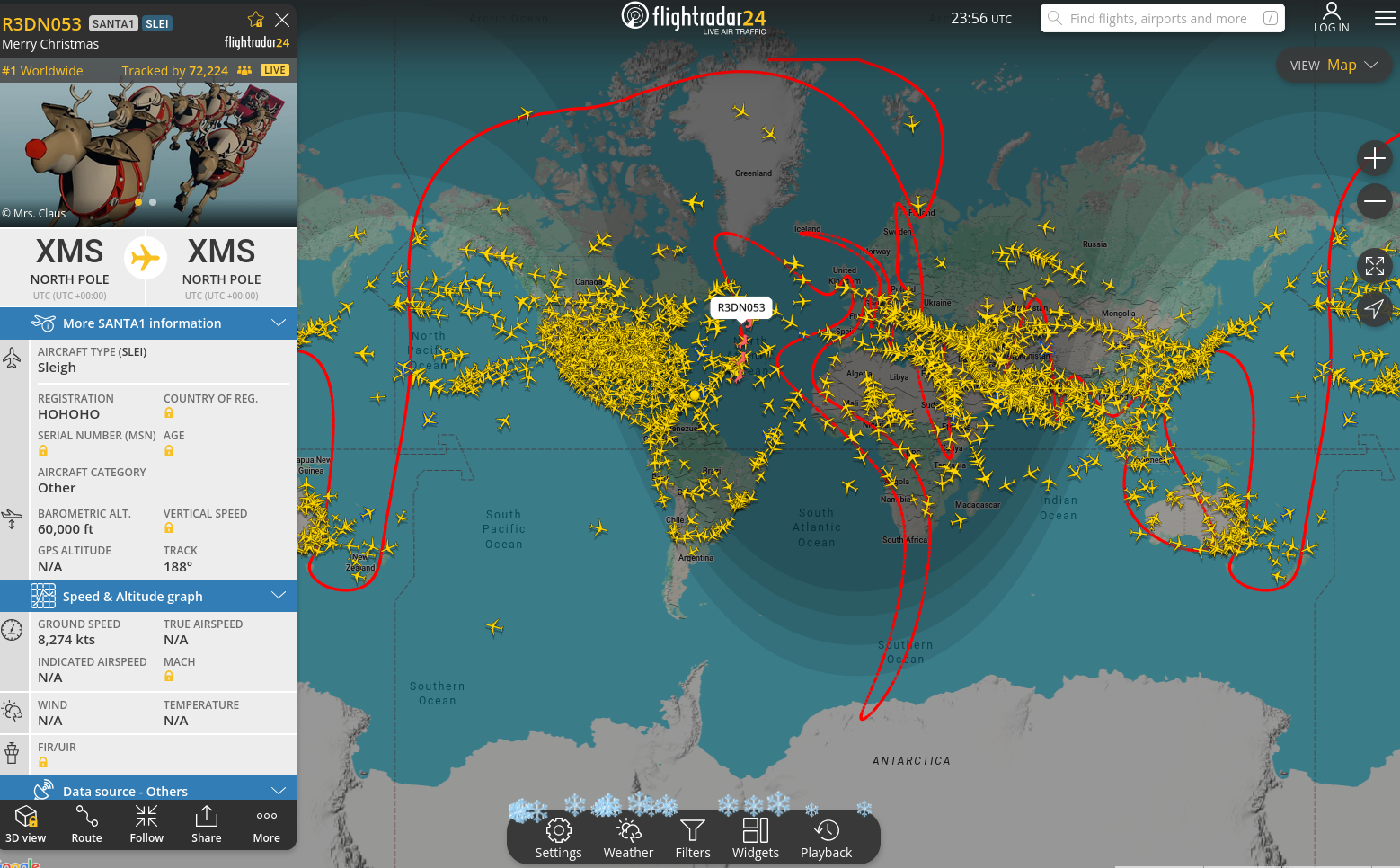
Task: Click the locked Age icon
Action: click(x=169, y=450)
